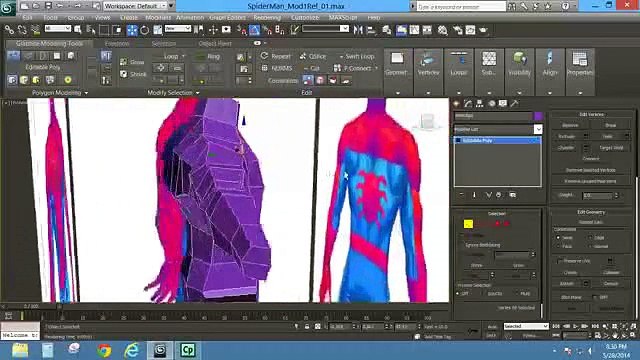
Task: Open the Workspace Default dropdown
Action: [135, 6]
